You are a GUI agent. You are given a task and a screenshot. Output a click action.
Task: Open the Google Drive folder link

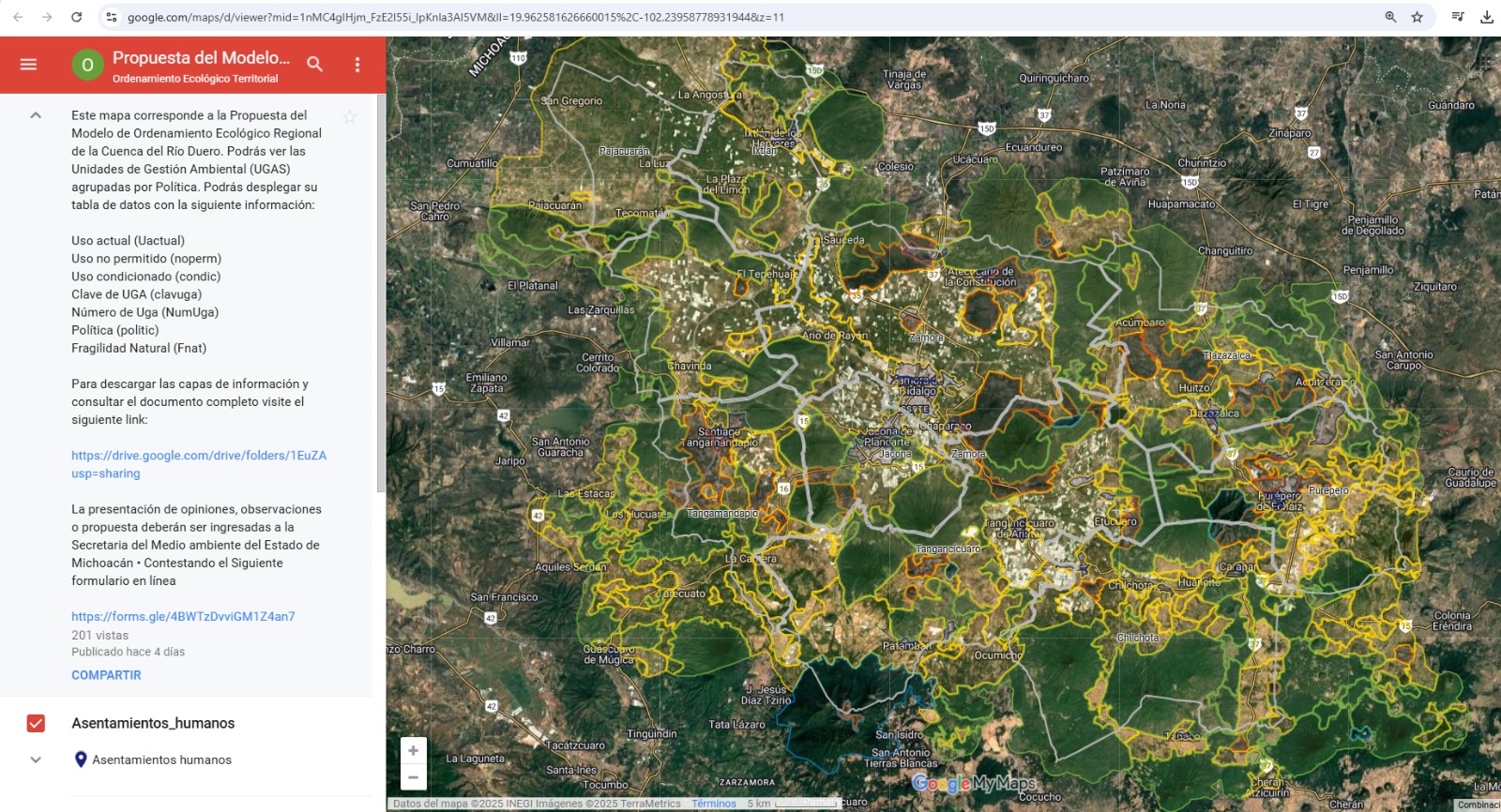pos(199,464)
